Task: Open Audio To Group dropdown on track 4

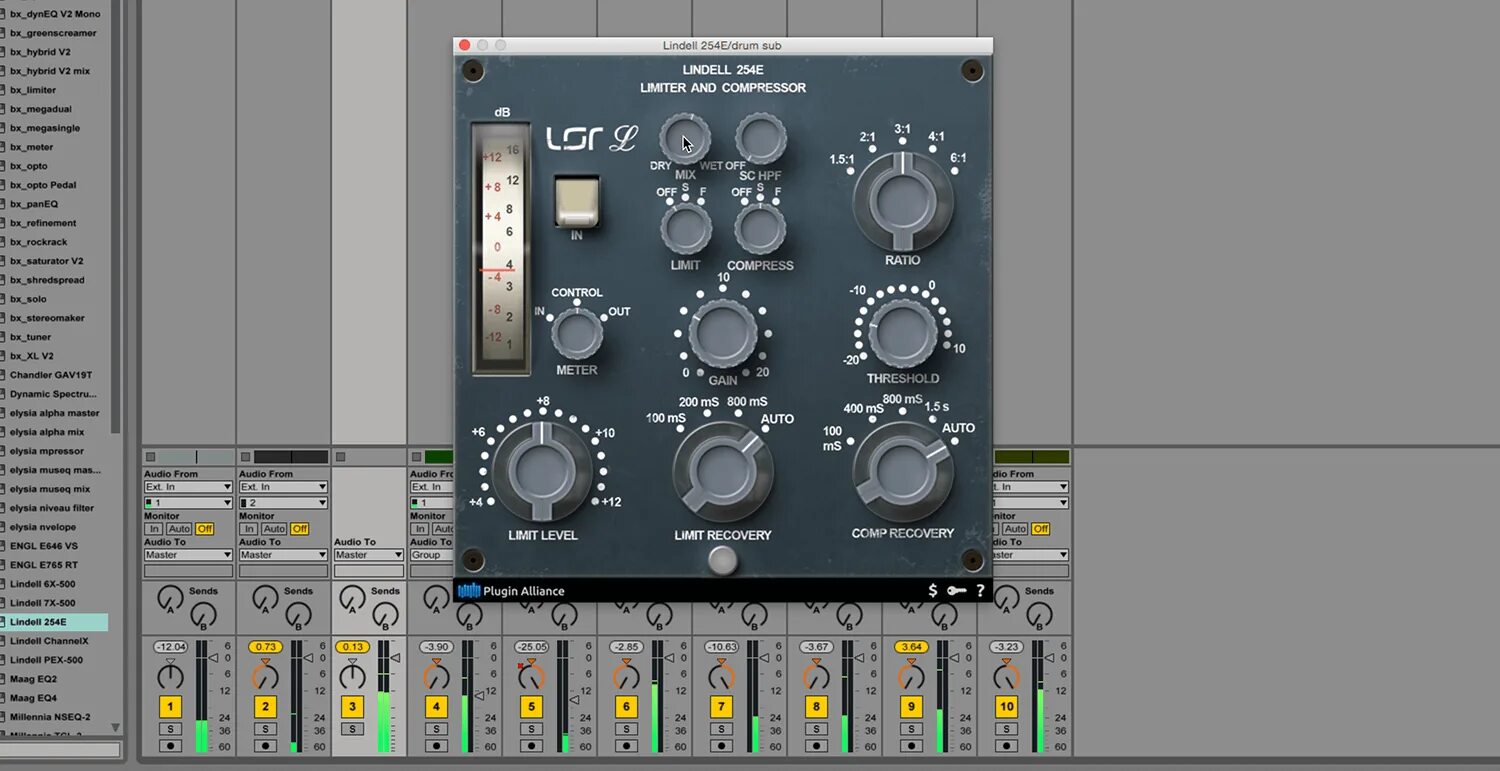Action: click(x=432, y=555)
